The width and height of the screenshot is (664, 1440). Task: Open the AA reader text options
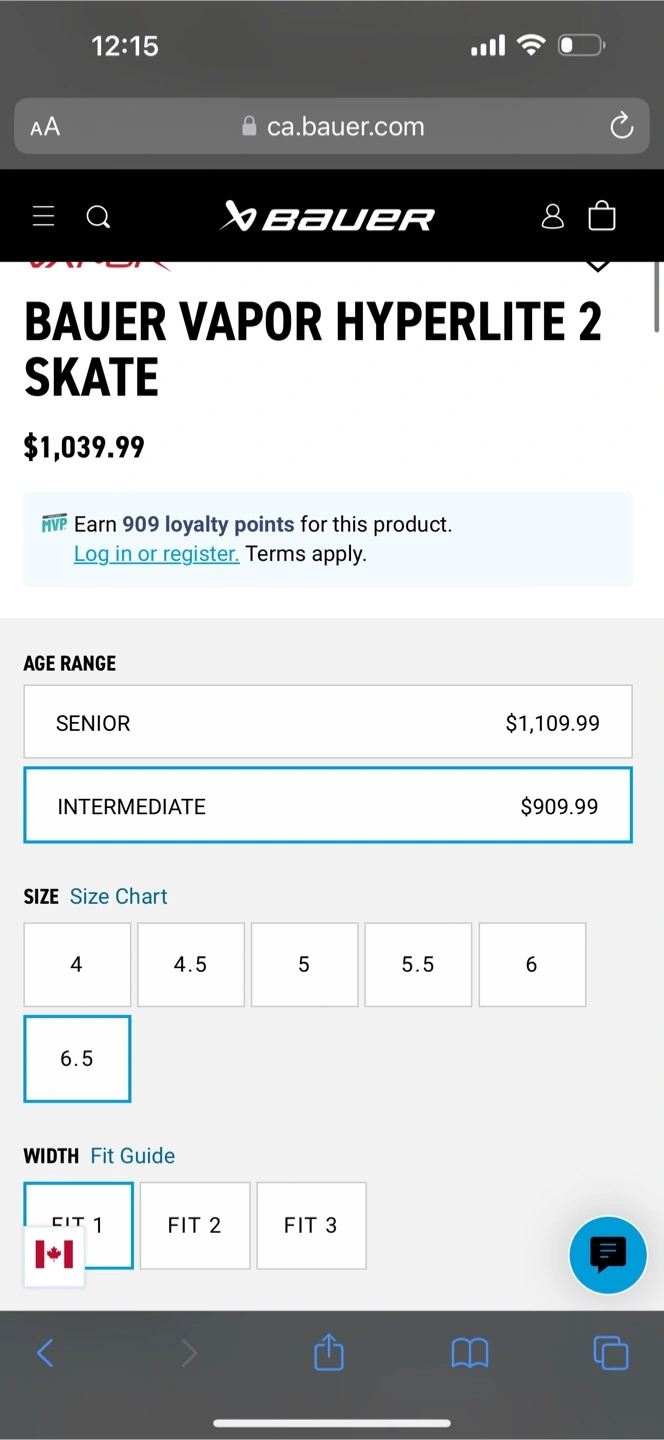(45, 127)
